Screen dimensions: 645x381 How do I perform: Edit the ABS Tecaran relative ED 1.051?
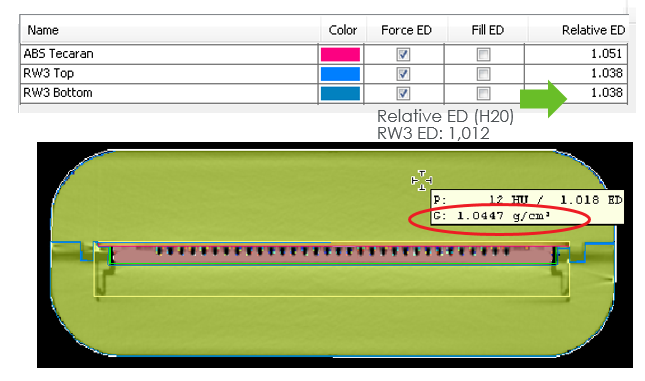tap(606, 54)
